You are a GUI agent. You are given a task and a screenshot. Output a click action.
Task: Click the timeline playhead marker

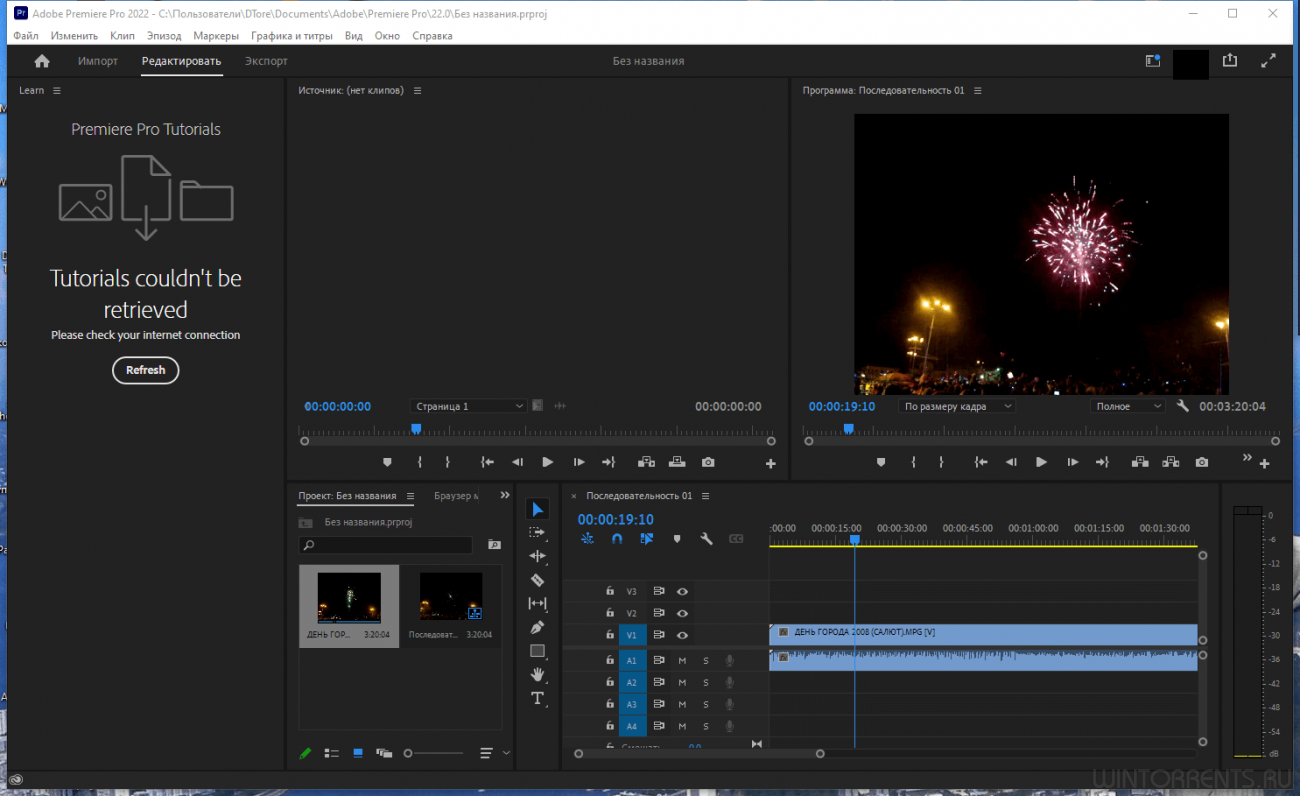854,539
